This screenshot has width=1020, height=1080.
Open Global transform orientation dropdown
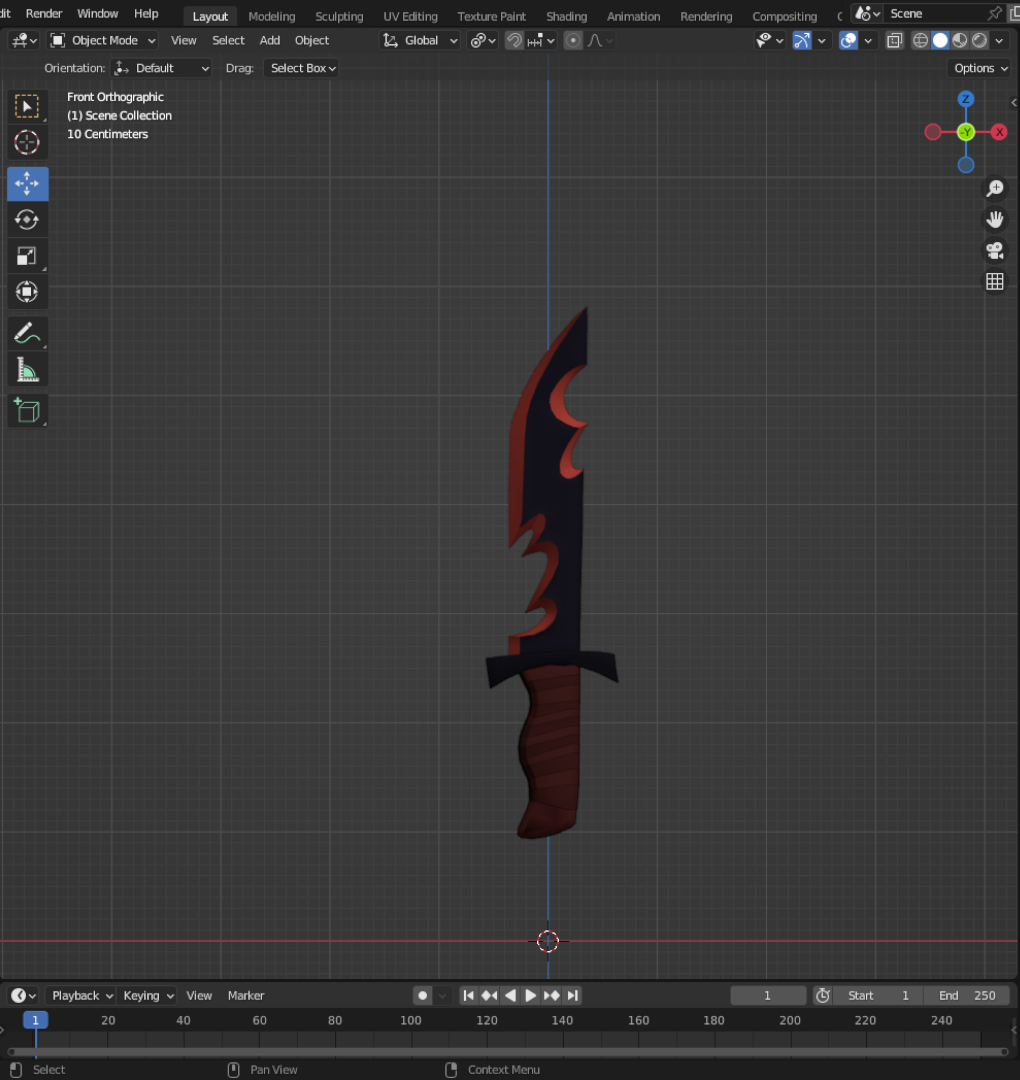(420, 41)
